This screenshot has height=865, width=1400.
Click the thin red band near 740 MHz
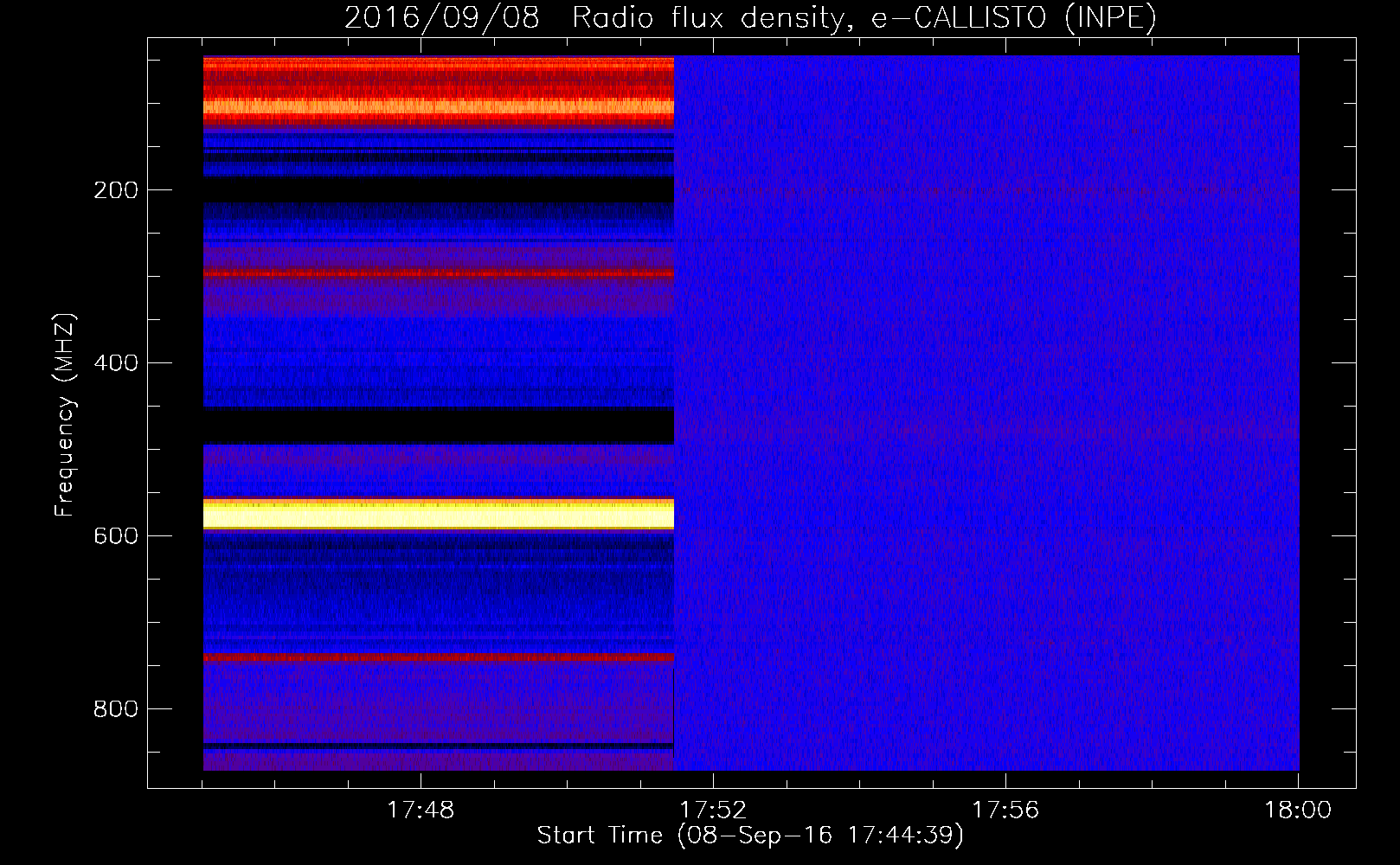439,657
